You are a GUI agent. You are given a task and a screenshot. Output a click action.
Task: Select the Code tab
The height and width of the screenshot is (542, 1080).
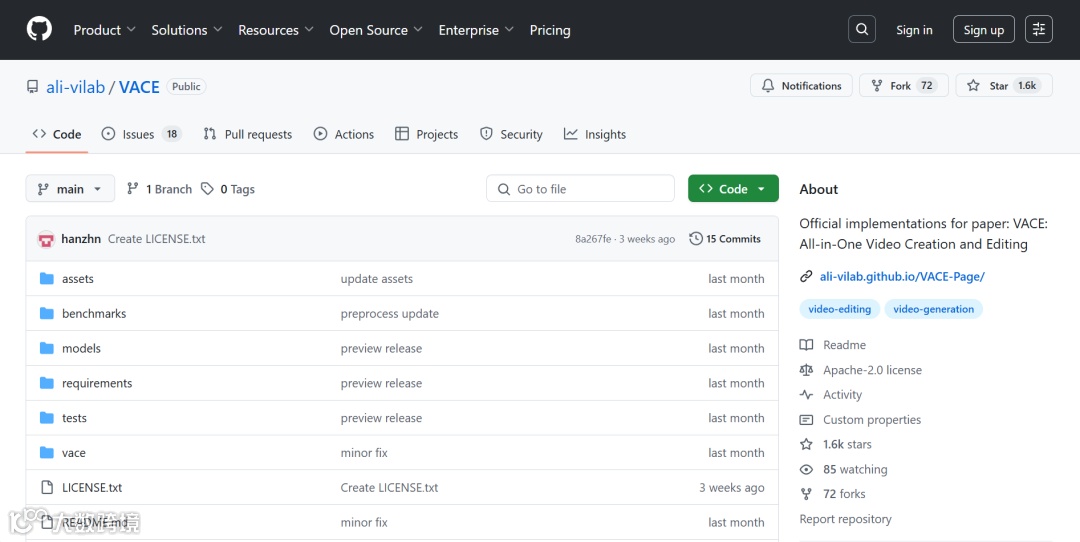coord(57,134)
